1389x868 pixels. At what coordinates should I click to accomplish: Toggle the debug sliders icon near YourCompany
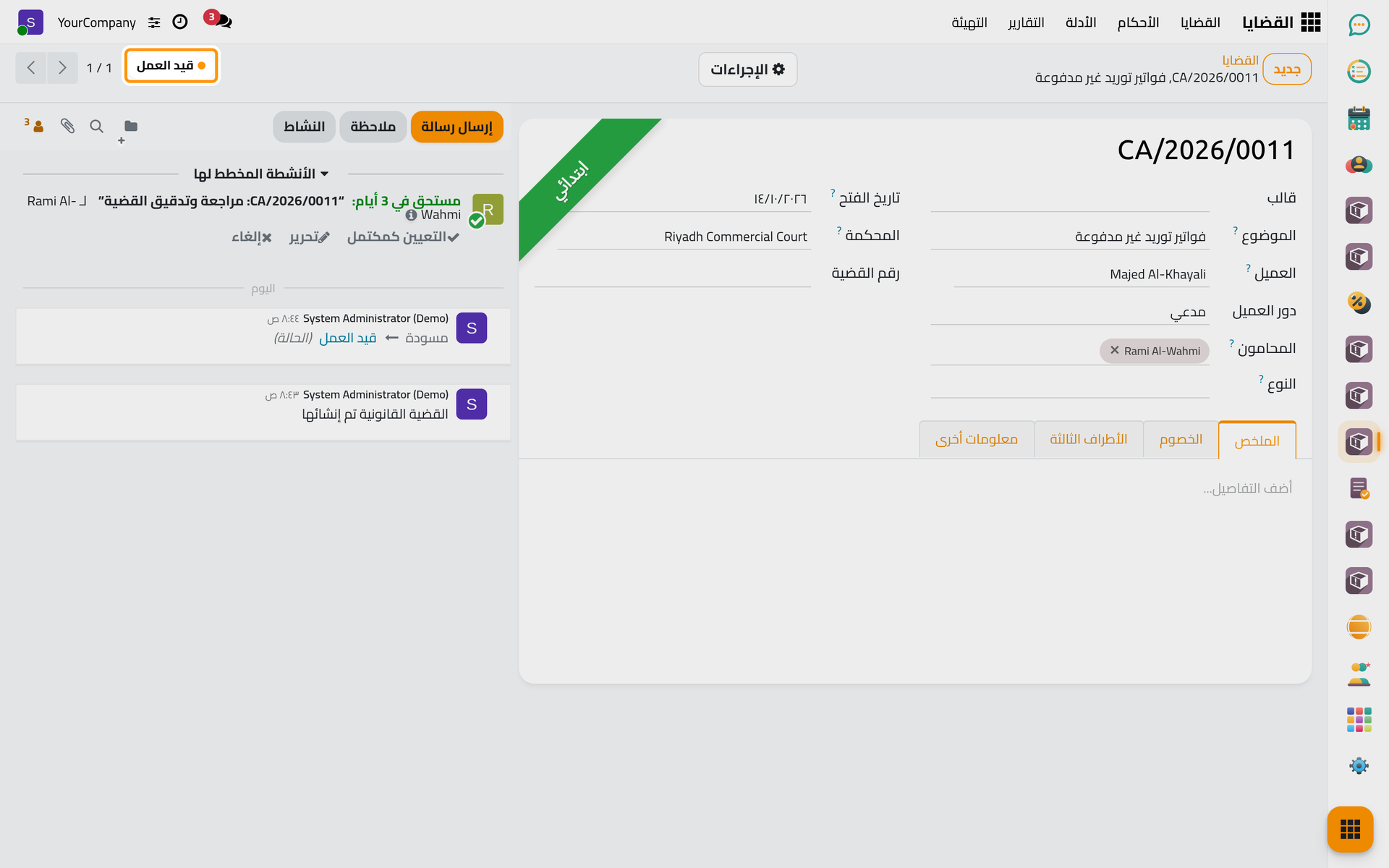[154, 22]
